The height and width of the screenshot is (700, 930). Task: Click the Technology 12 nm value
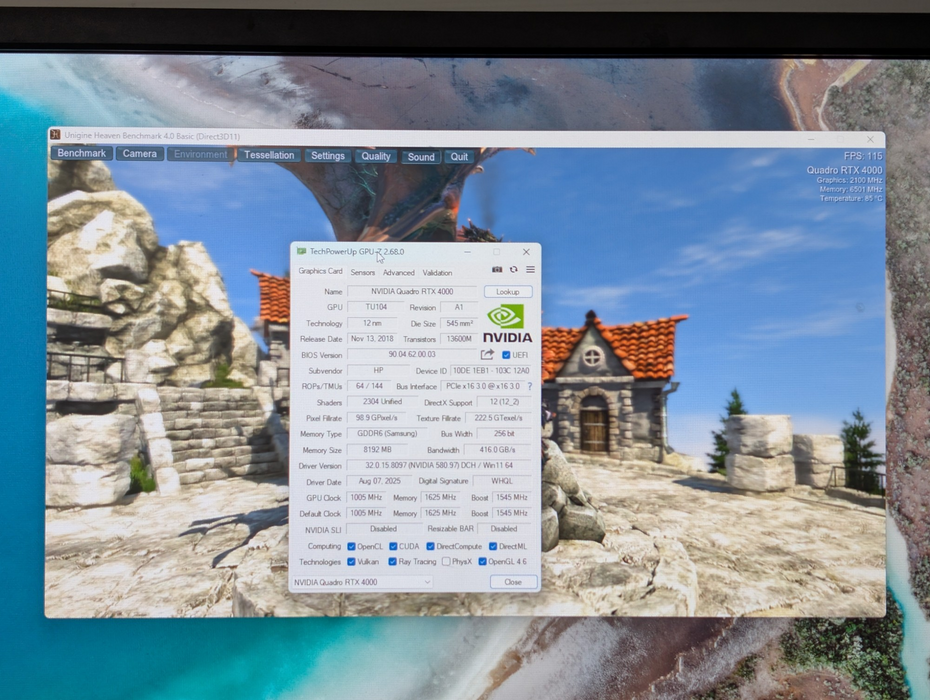(372, 323)
